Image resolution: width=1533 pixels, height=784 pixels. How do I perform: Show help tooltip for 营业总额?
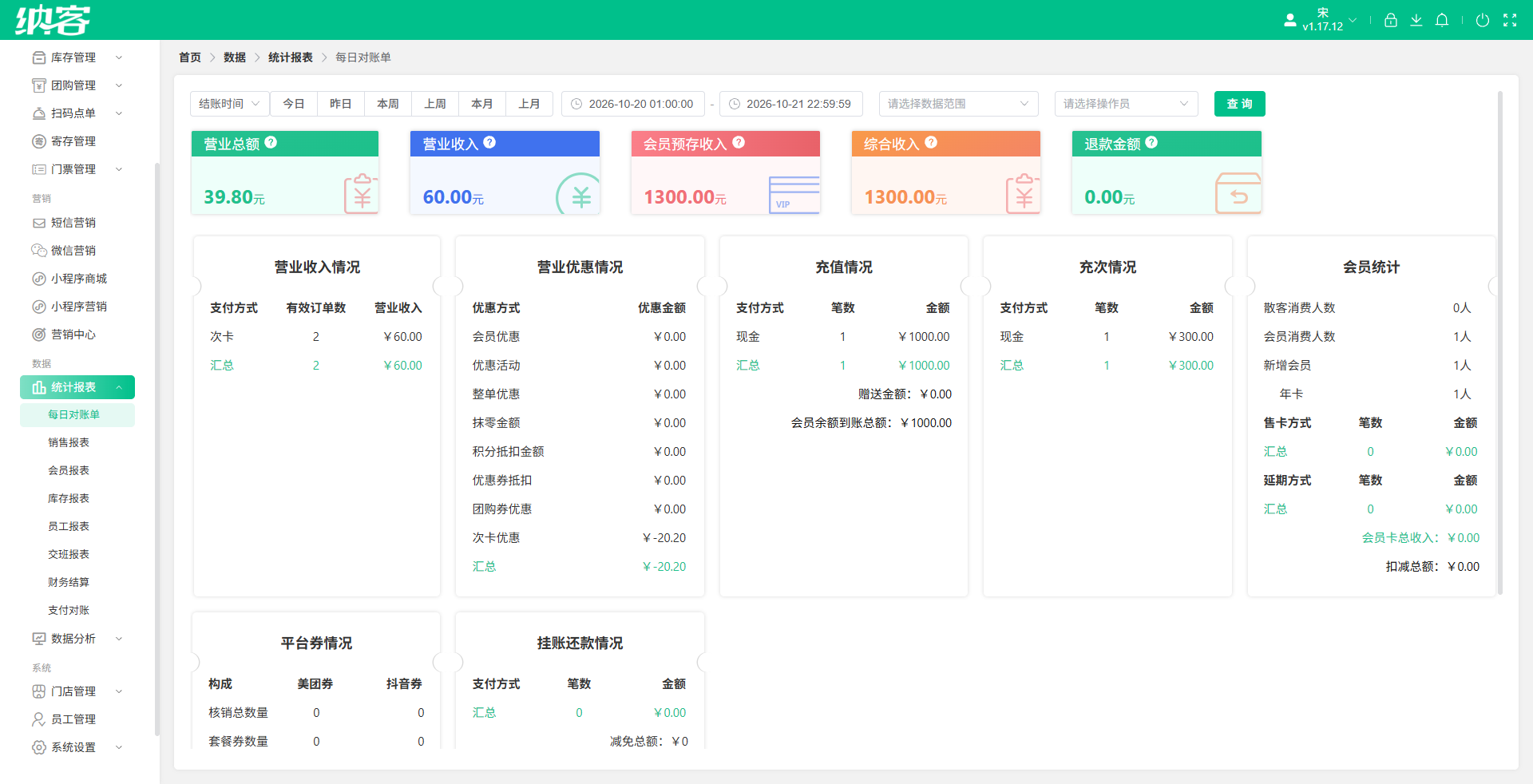[x=271, y=142]
